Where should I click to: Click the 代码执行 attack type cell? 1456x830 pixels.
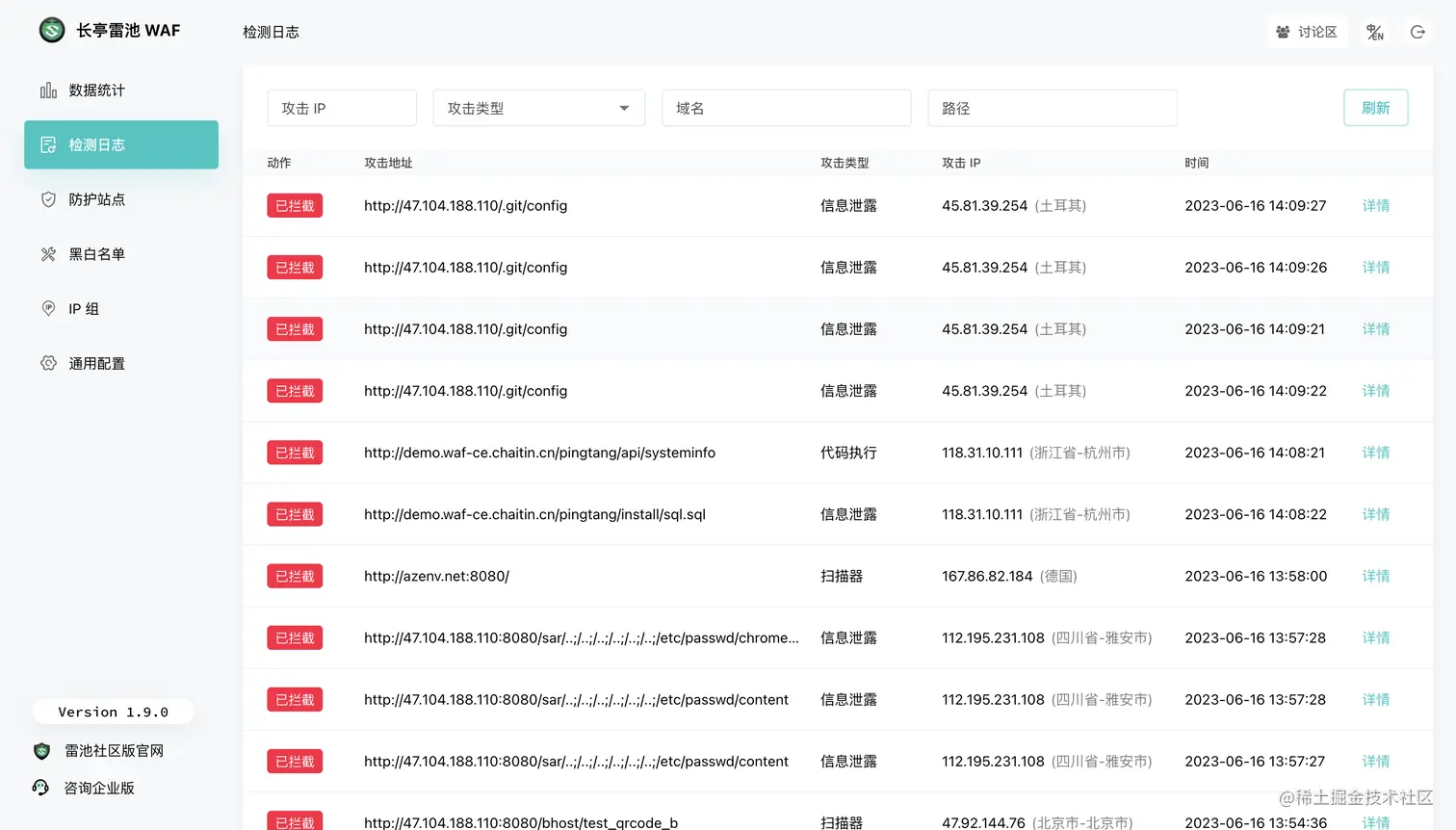[x=848, y=453]
